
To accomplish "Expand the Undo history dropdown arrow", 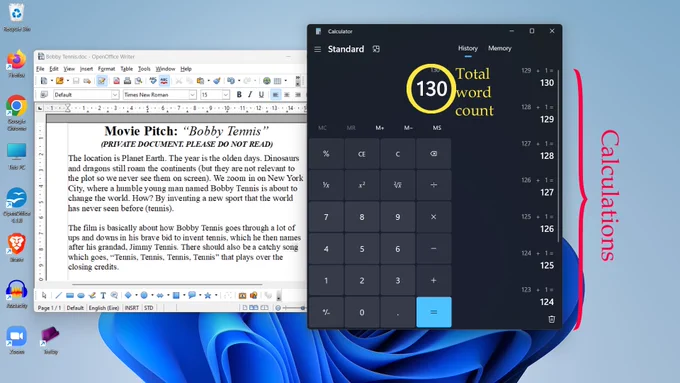I will coord(239,81).
